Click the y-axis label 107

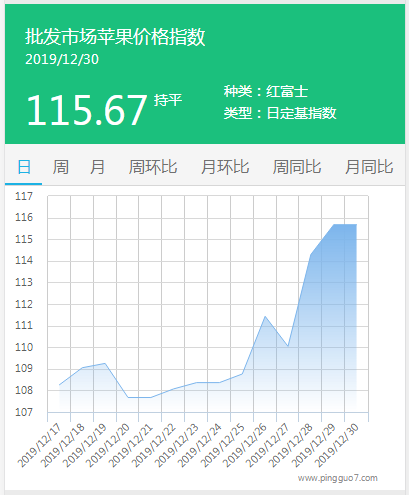point(24,412)
